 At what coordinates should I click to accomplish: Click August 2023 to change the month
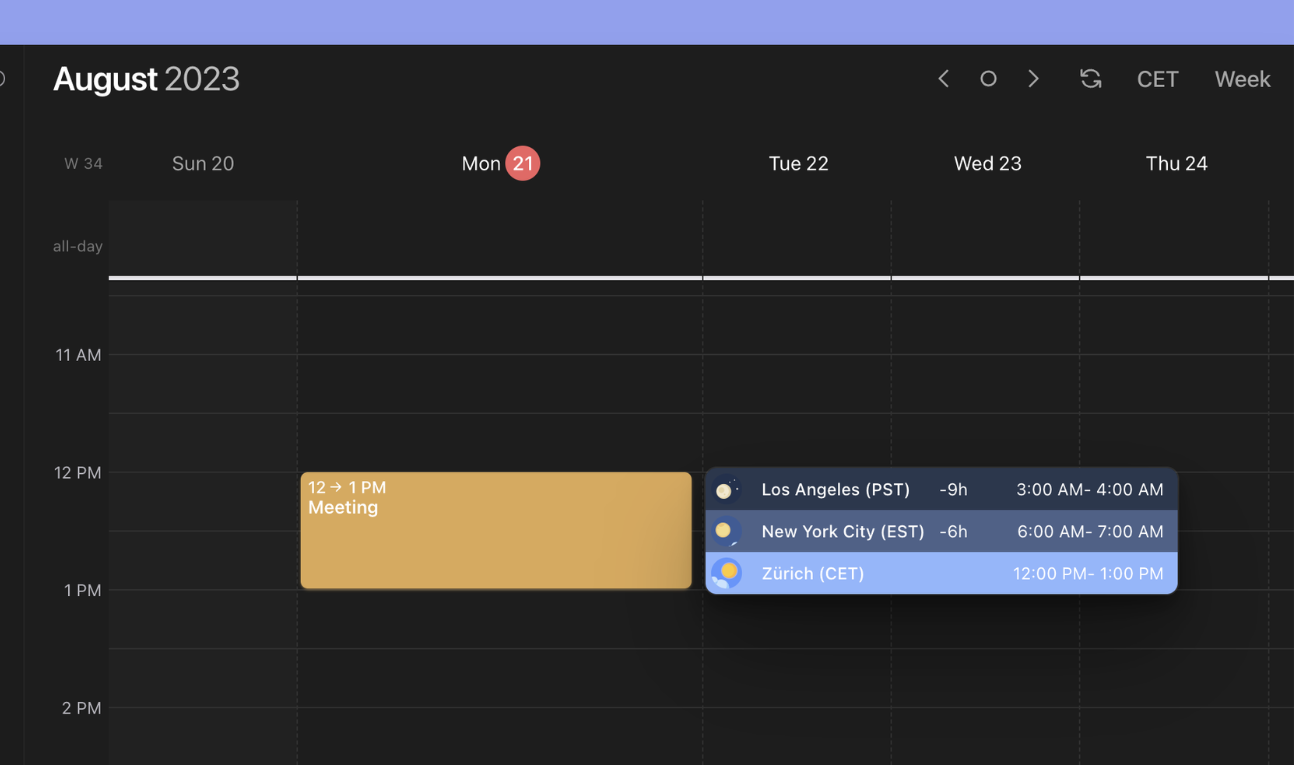[x=146, y=79]
